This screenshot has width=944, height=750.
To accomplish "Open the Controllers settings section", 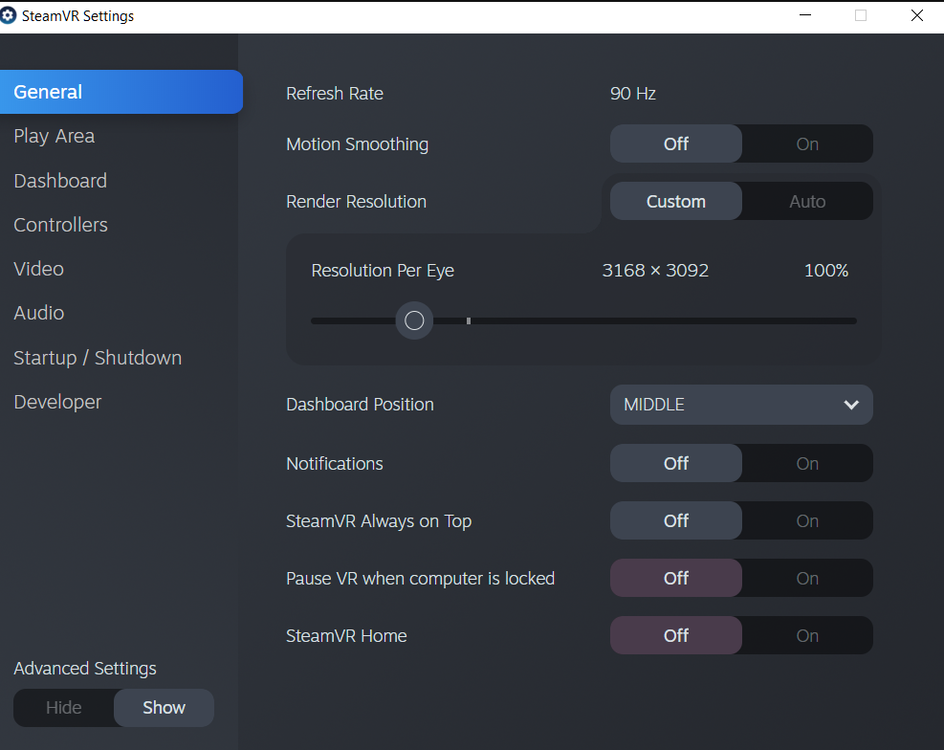I will point(60,224).
